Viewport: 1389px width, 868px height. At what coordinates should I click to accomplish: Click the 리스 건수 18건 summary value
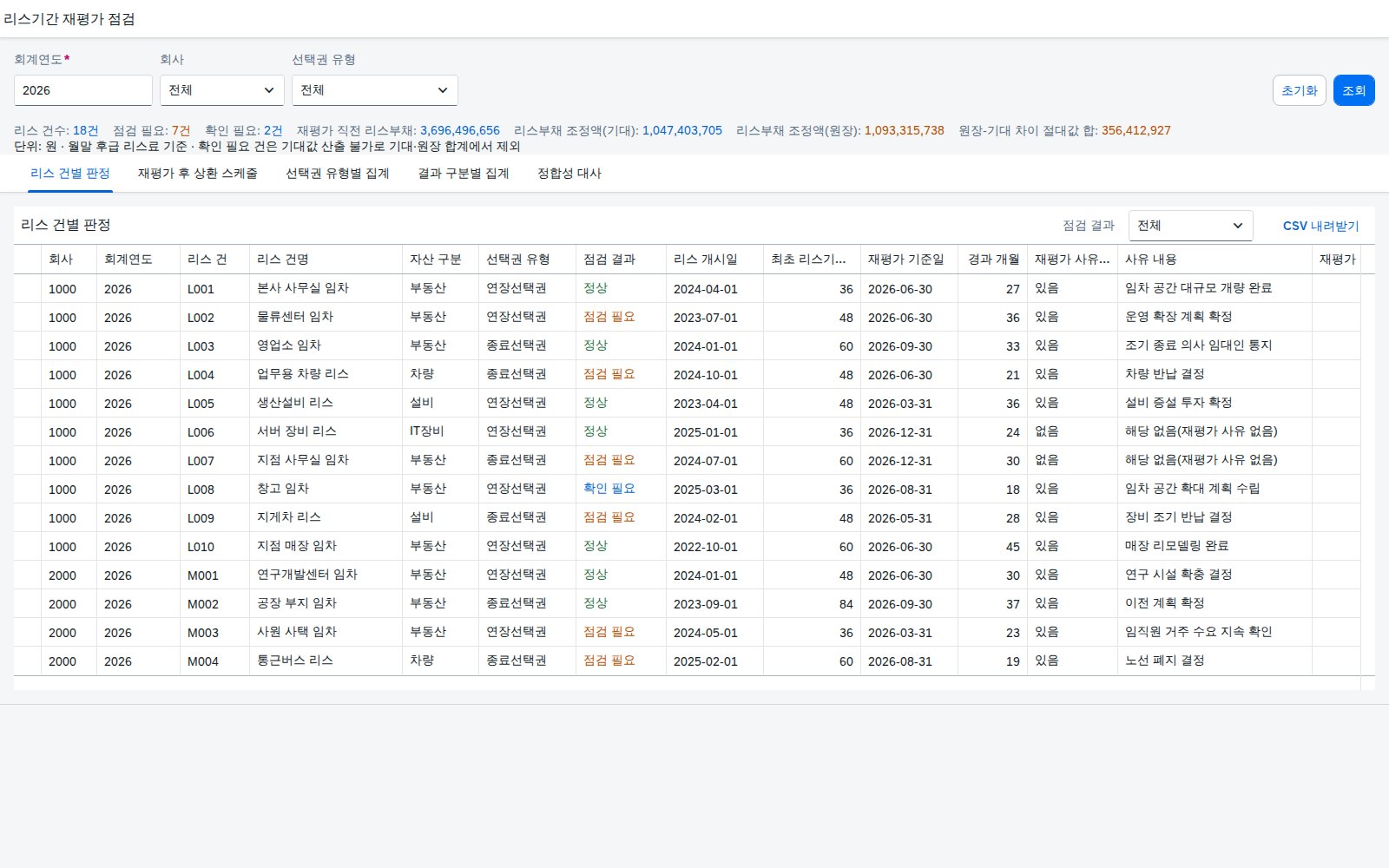point(85,130)
